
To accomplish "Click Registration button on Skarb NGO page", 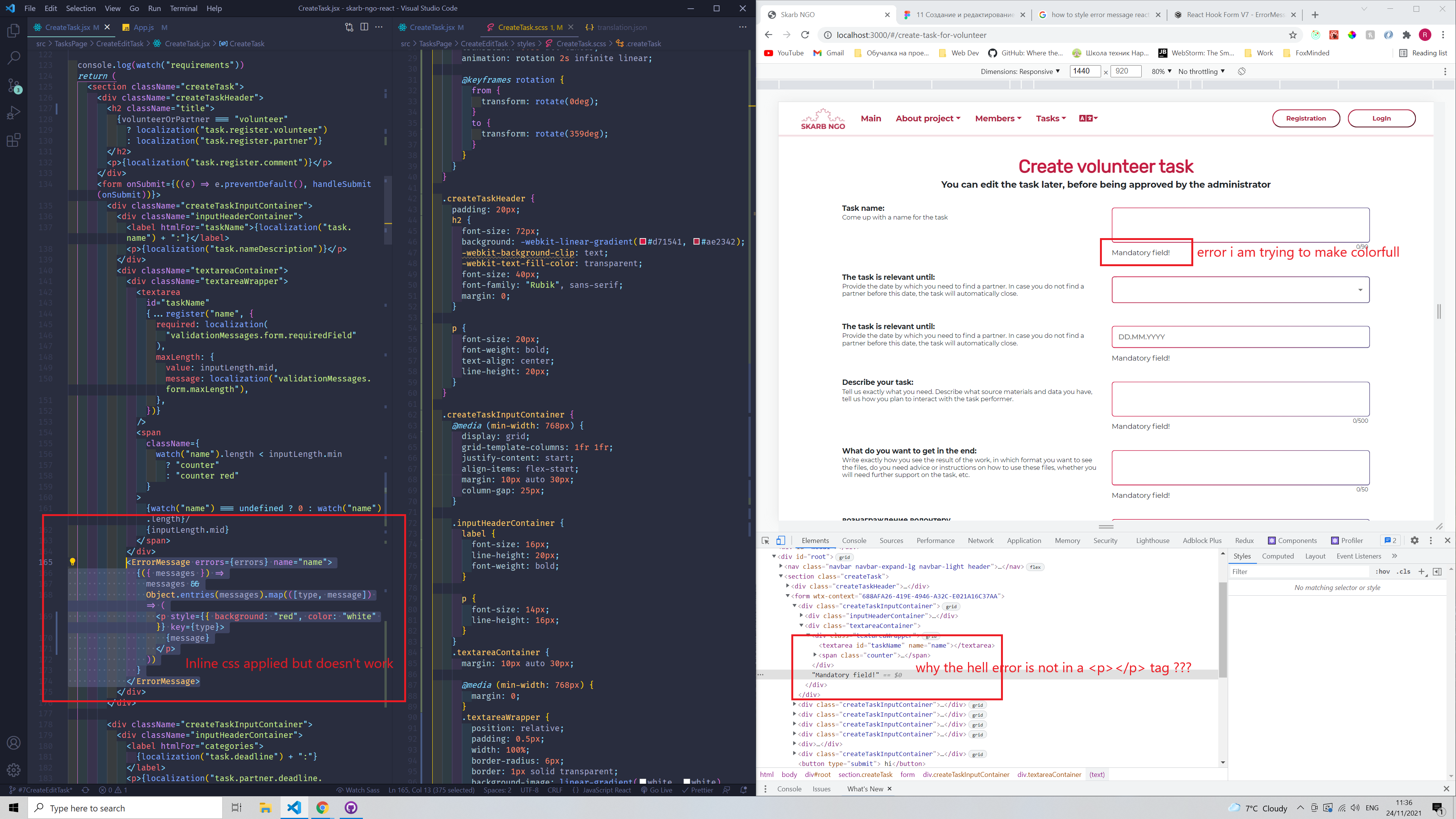I will pos(1305,118).
